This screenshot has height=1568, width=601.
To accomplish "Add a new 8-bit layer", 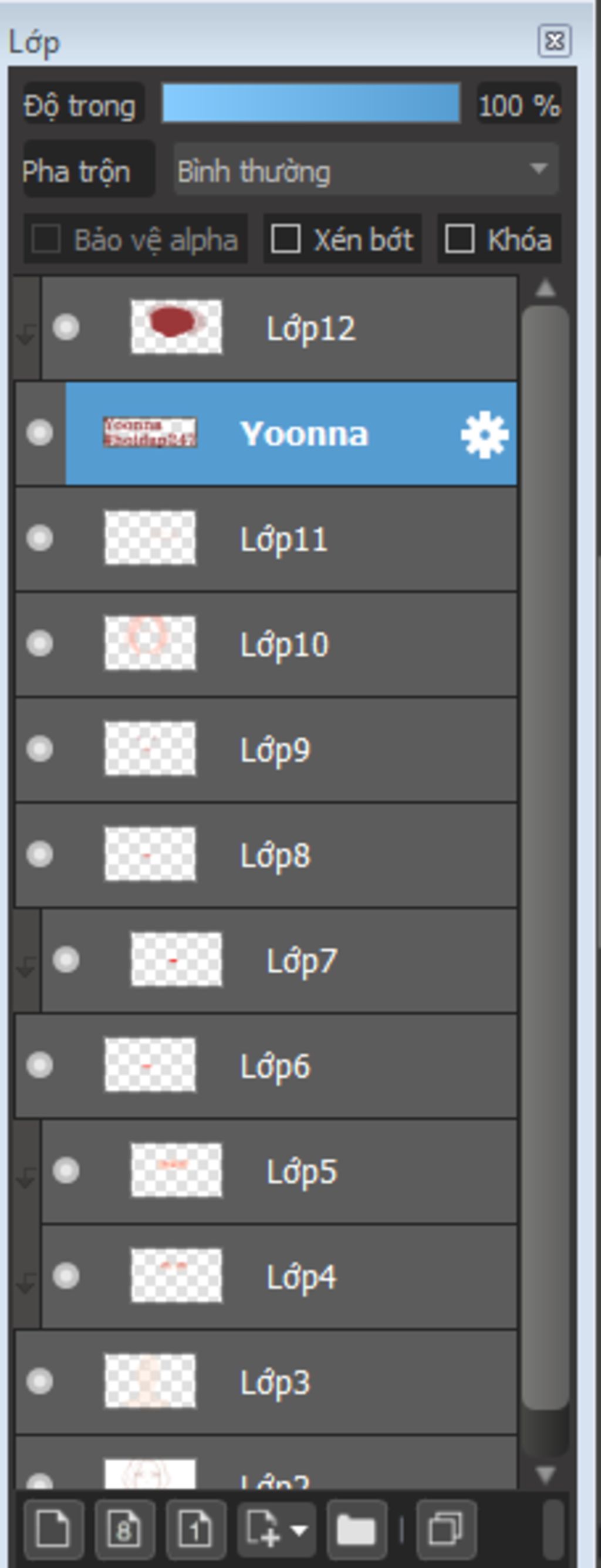I will [124, 1528].
